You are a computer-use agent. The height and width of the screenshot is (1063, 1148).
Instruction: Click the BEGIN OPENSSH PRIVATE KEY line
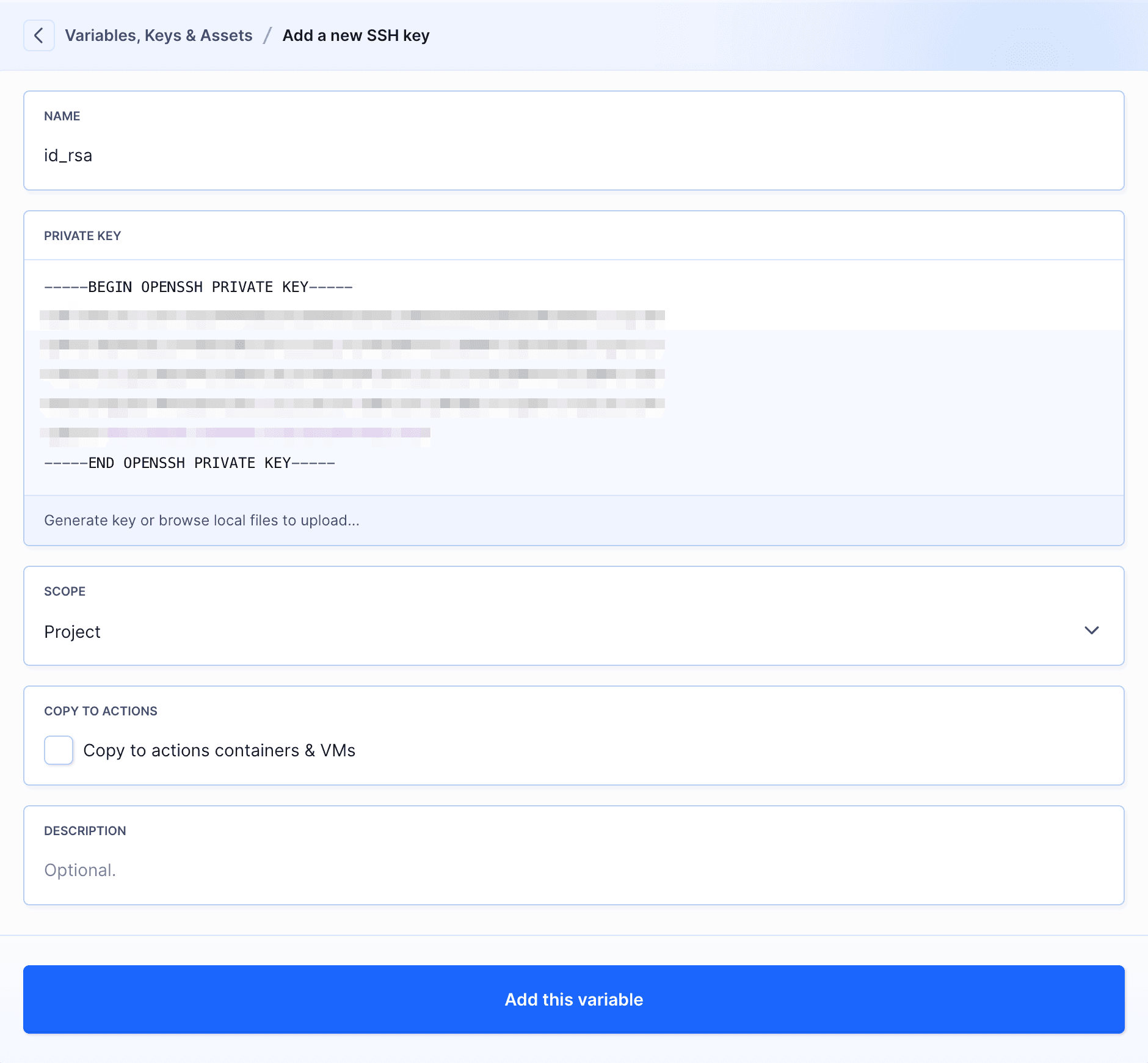coord(198,287)
